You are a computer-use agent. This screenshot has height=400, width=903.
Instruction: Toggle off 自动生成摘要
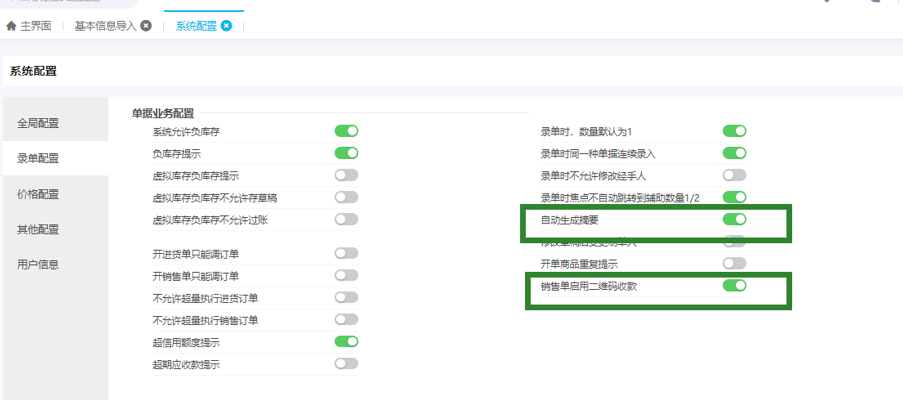coord(734,219)
